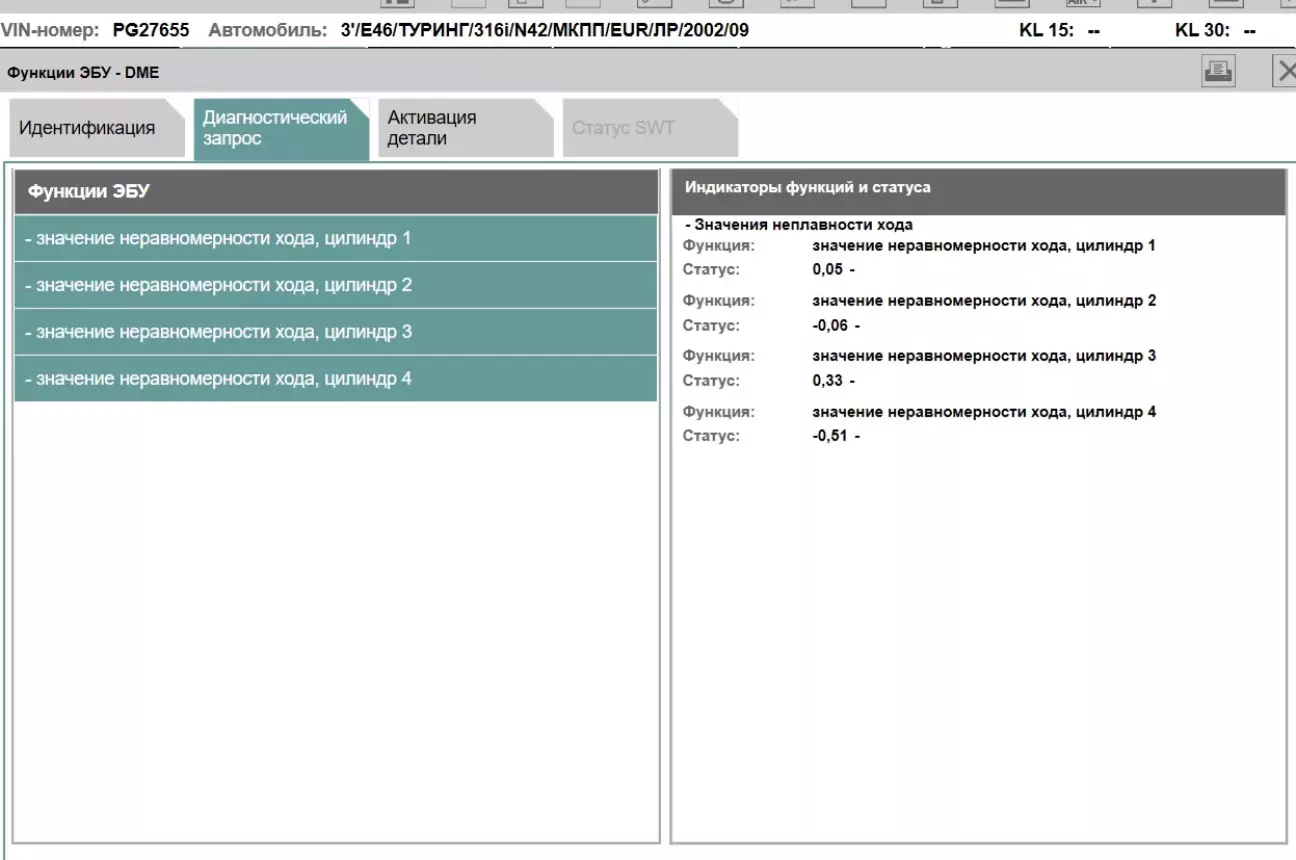Click the vehicle description 3'/E46/ТУРИНГ/316i text
Image resolution: width=1296 pixels, height=860 pixels.
[544, 30]
